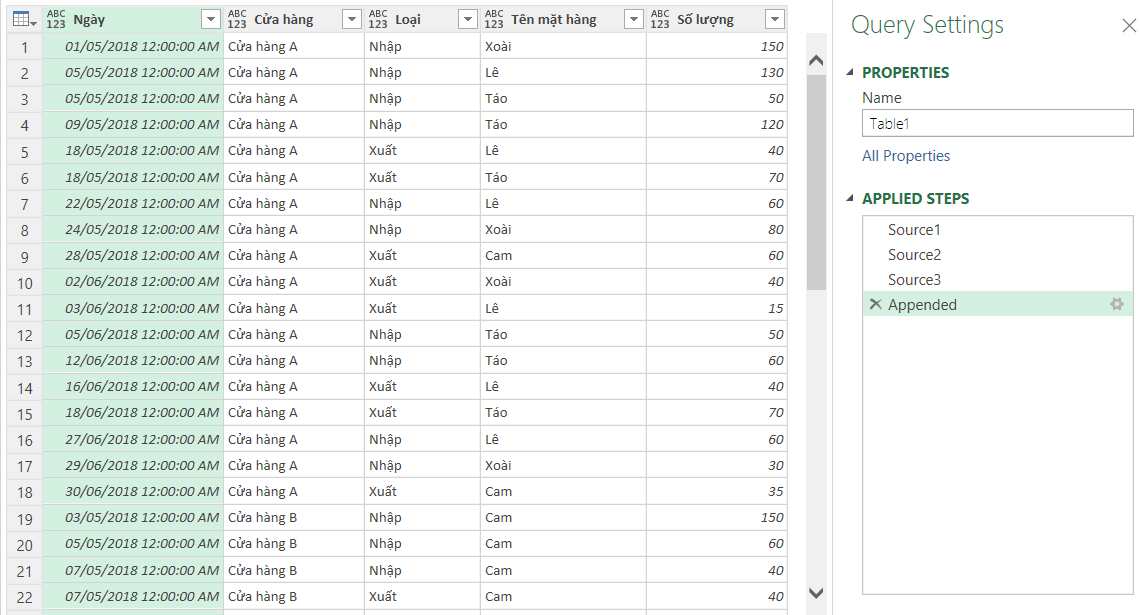The image size is (1140, 615).
Task: Open filter dropdown for Cửa hàng column
Action: pos(352,20)
